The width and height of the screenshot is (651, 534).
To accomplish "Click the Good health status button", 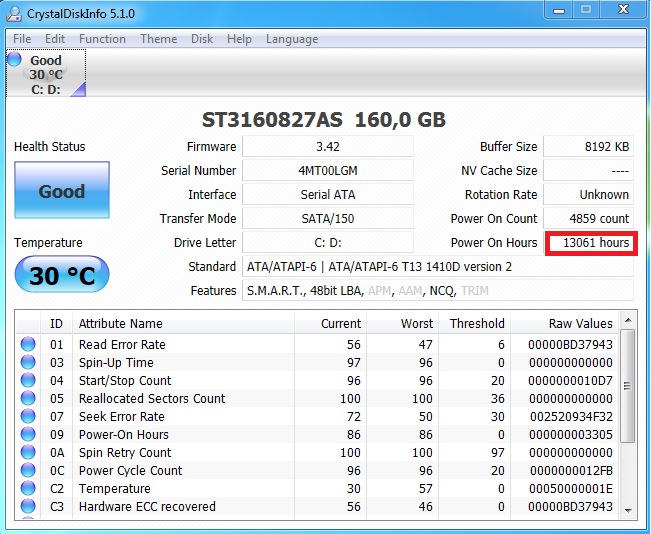I will (x=62, y=191).
